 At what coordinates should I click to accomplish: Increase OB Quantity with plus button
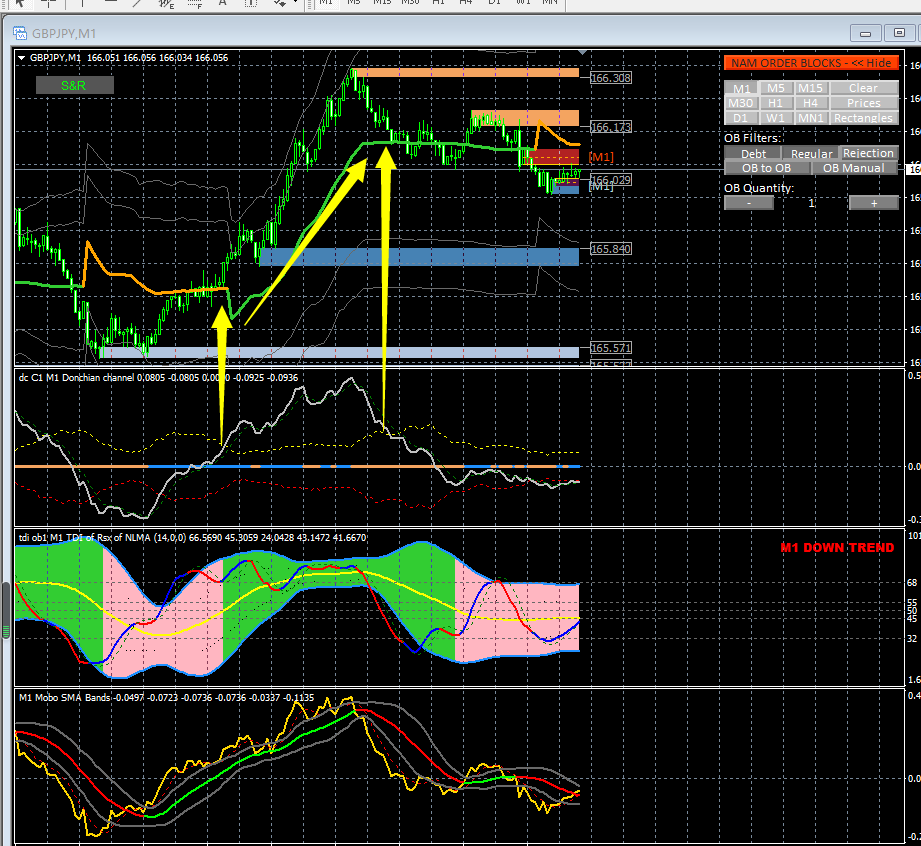pyautogui.click(x=874, y=203)
